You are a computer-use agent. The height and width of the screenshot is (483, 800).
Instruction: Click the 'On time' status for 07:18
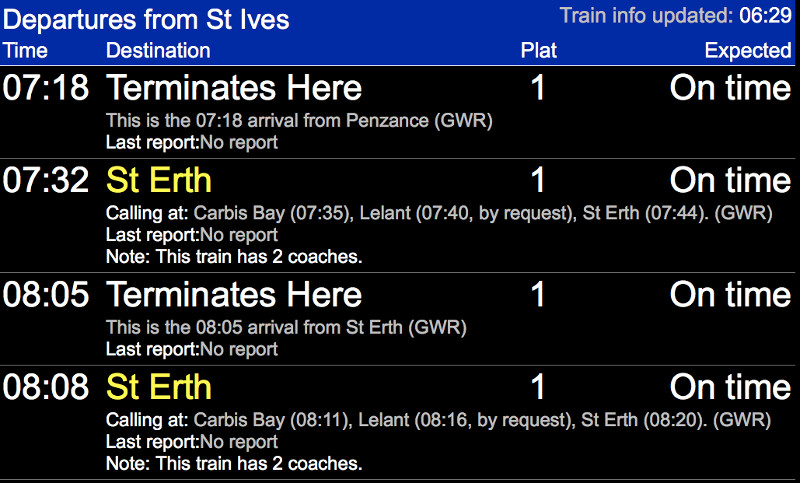pyautogui.click(x=730, y=88)
